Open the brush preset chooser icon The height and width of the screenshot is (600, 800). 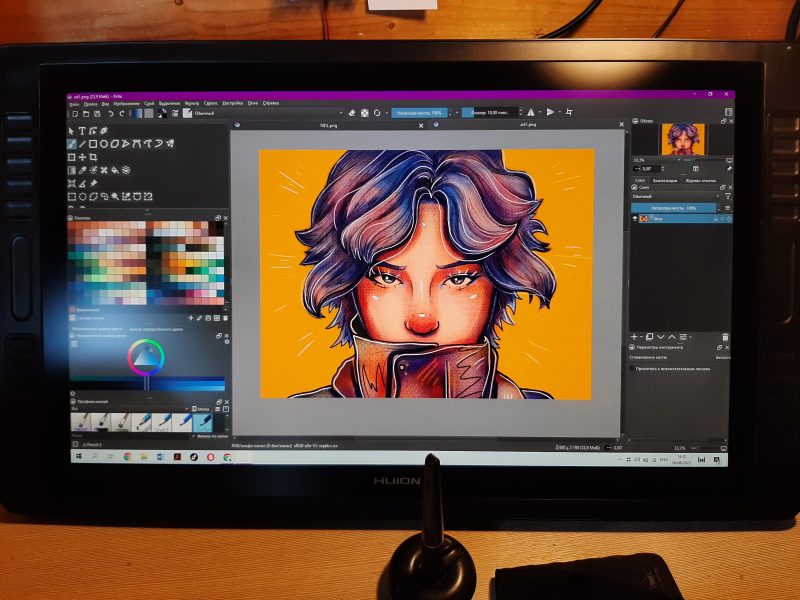pyautogui.click(x=187, y=113)
